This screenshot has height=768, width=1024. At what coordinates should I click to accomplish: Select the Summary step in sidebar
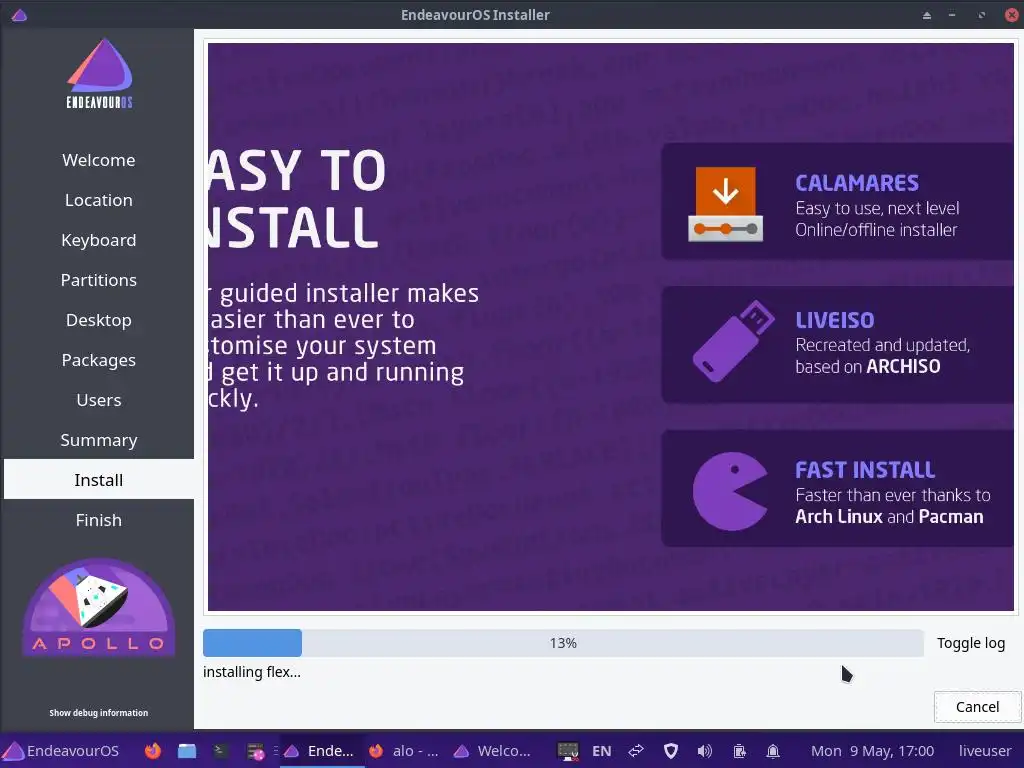[99, 440]
